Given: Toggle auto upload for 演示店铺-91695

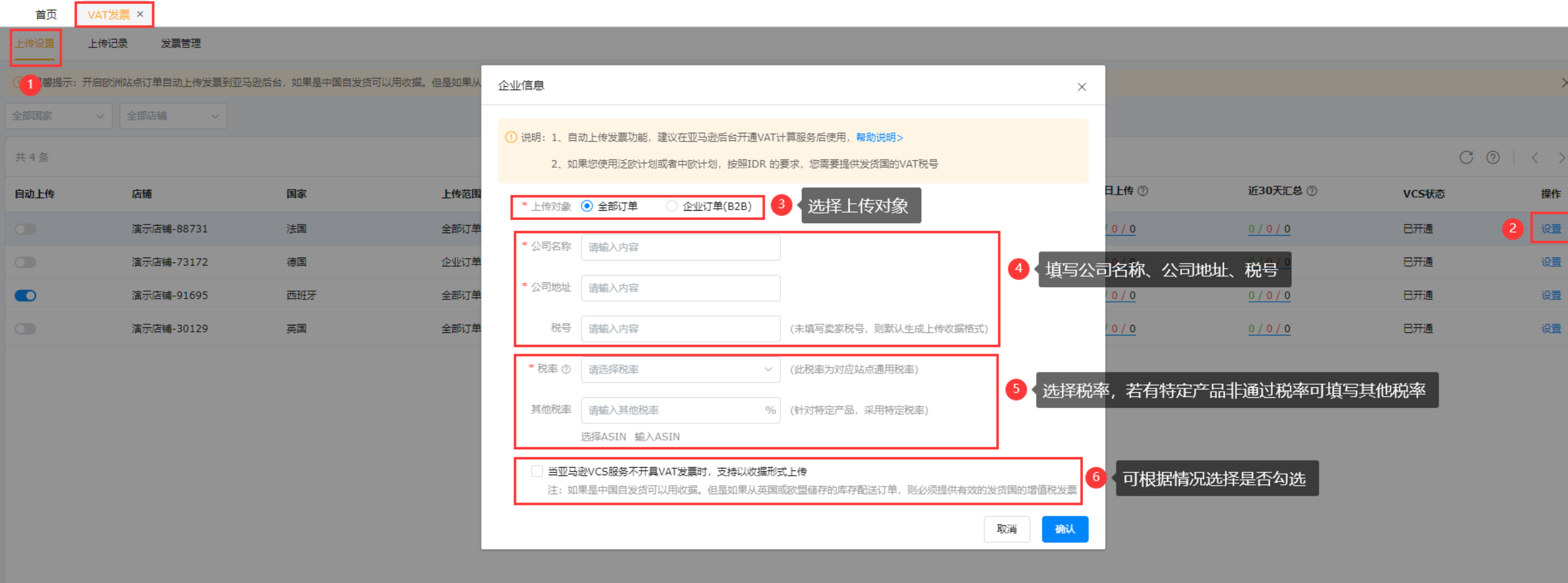Looking at the screenshot, I should click(x=25, y=296).
